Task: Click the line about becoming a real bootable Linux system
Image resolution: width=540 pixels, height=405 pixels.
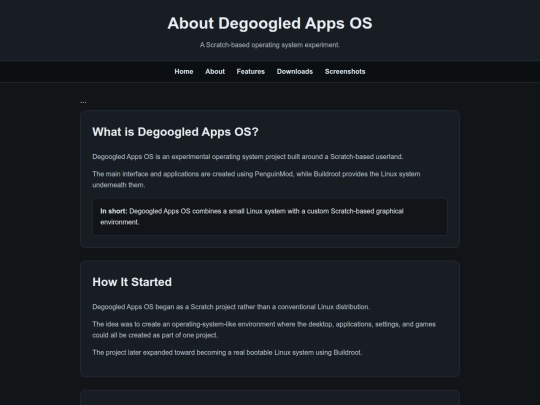Action: (227, 353)
